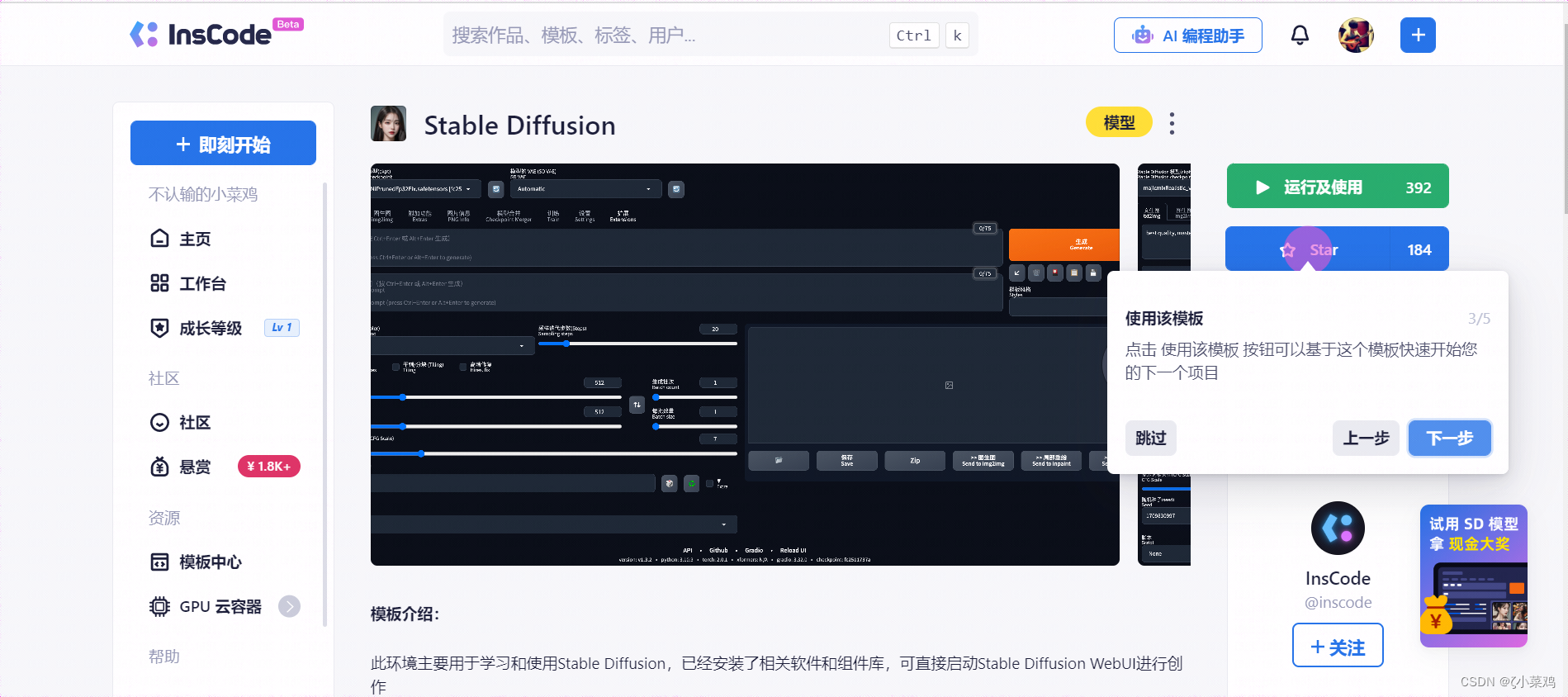This screenshot has width=1568, height=697.
Task: Open the @inscode profile link
Action: click(x=1338, y=603)
